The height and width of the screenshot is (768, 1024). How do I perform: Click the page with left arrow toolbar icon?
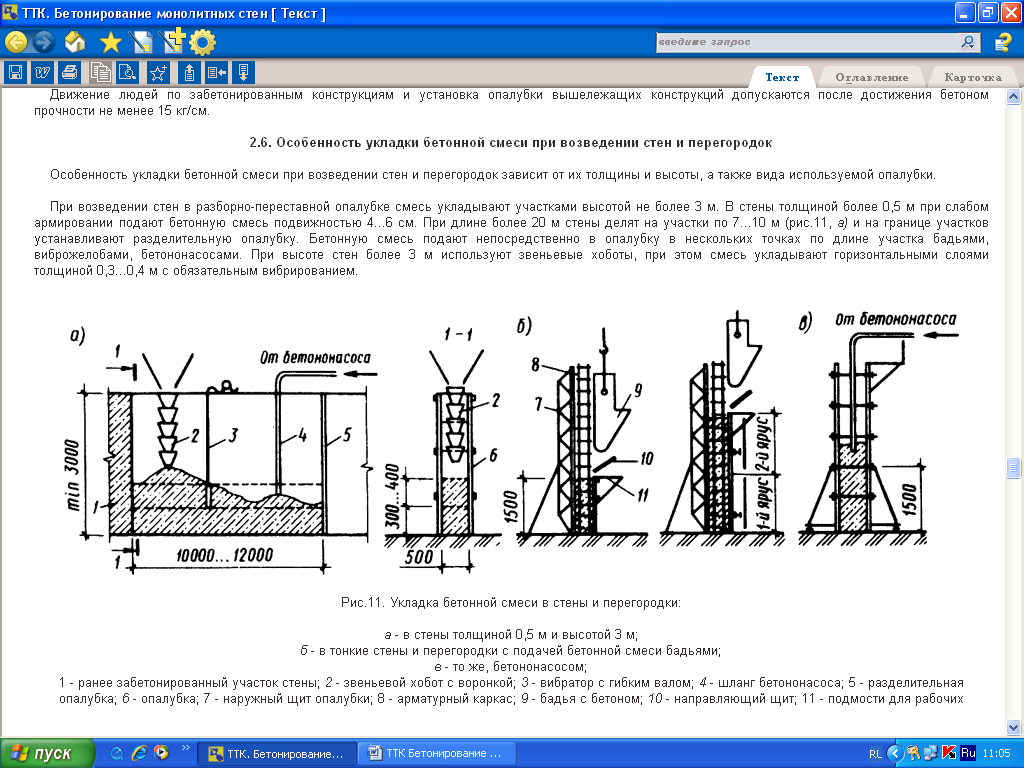point(216,72)
